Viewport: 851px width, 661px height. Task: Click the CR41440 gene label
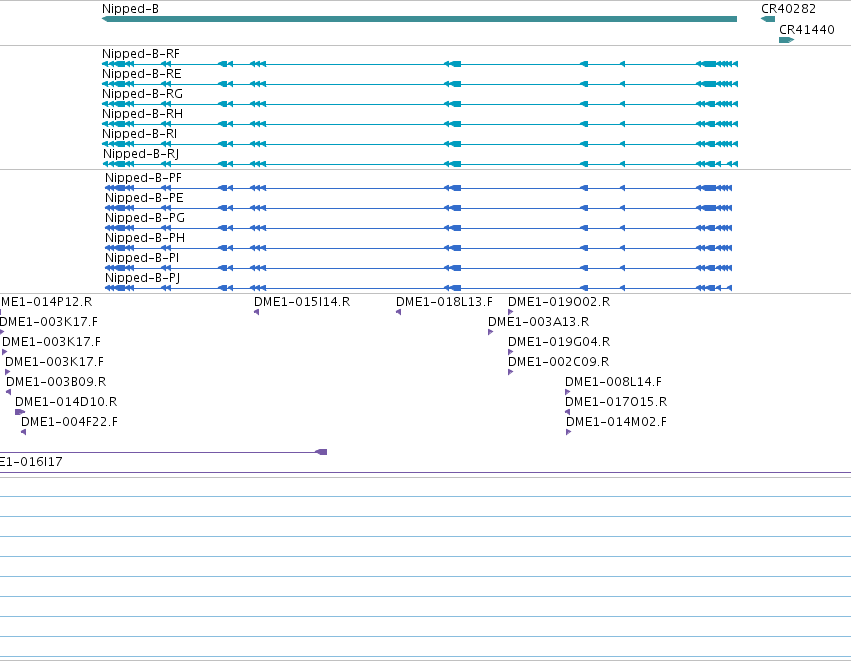click(806, 30)
